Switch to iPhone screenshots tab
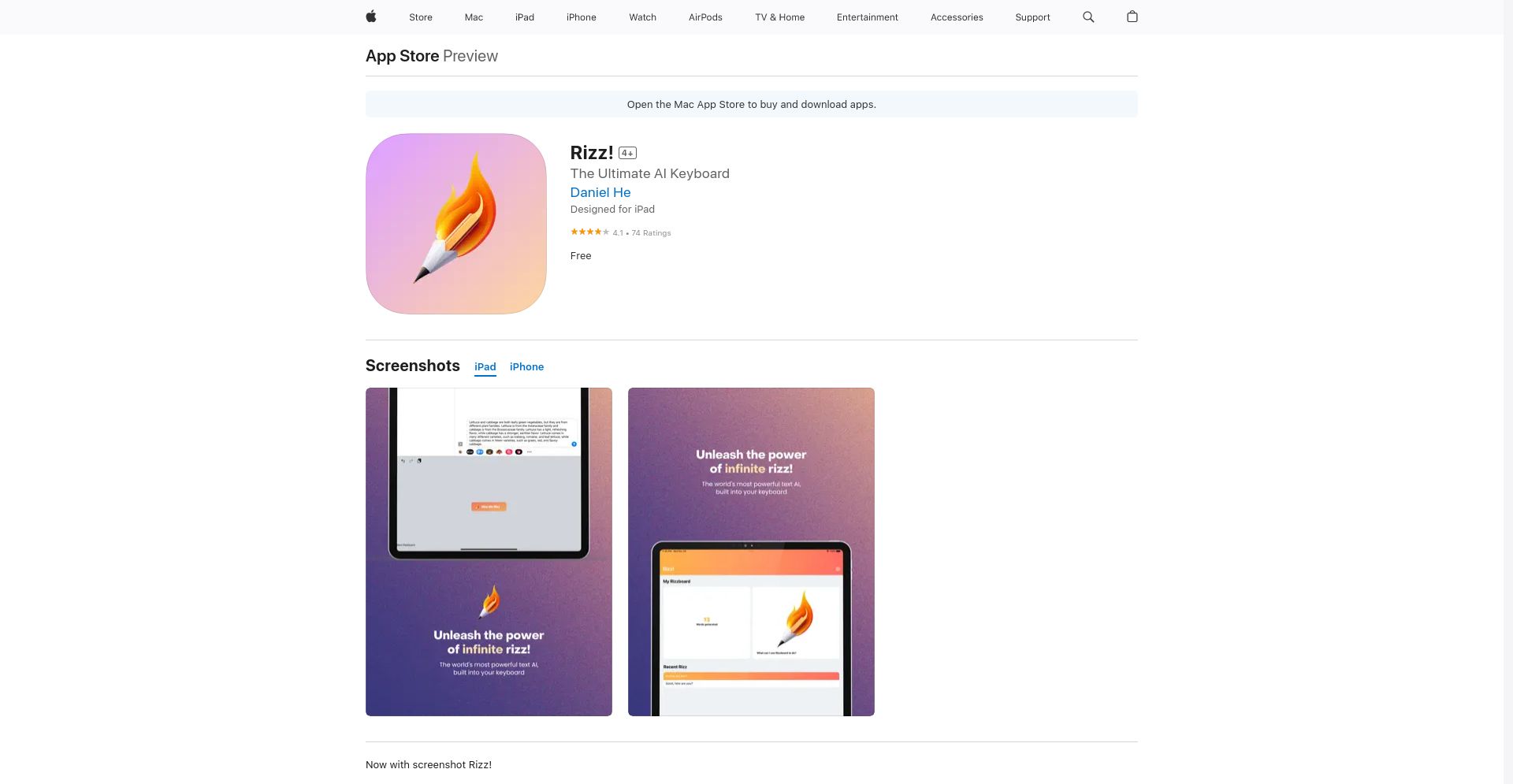This screenshot has width=1513, height=784. pyautogui.click(x=526, y=367)
